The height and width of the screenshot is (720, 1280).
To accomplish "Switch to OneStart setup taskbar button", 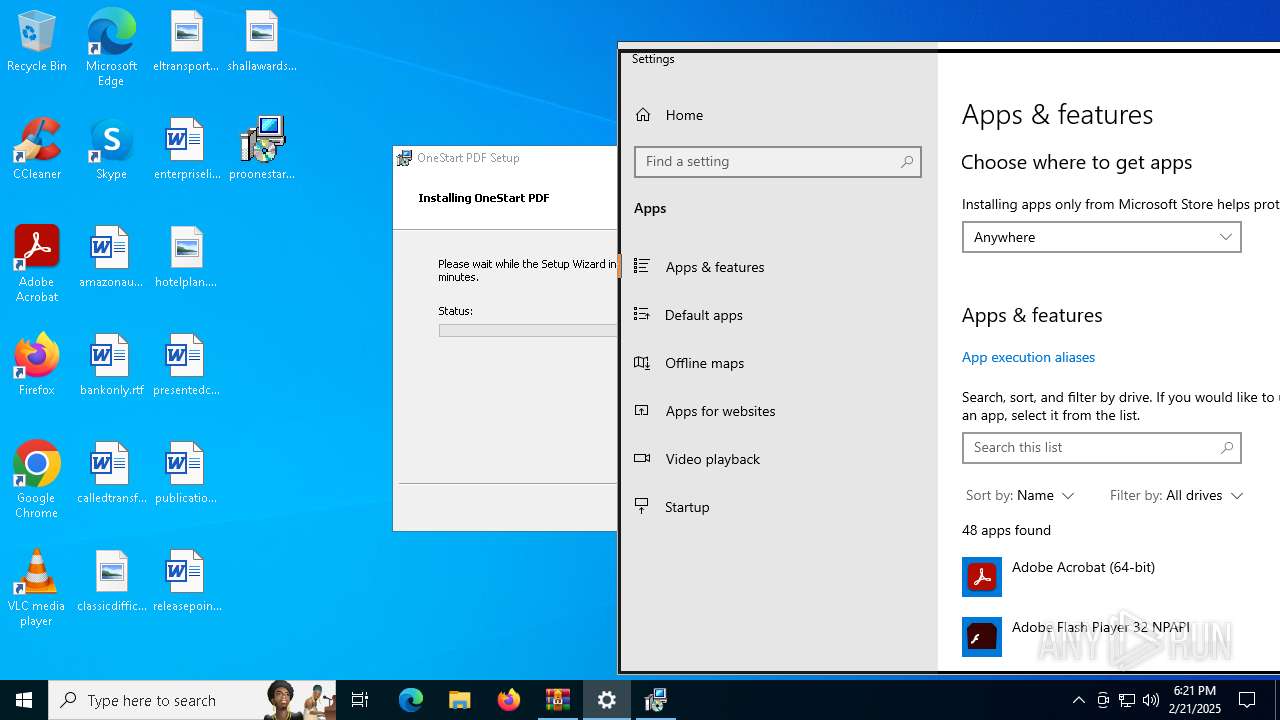I will point(656,700).
